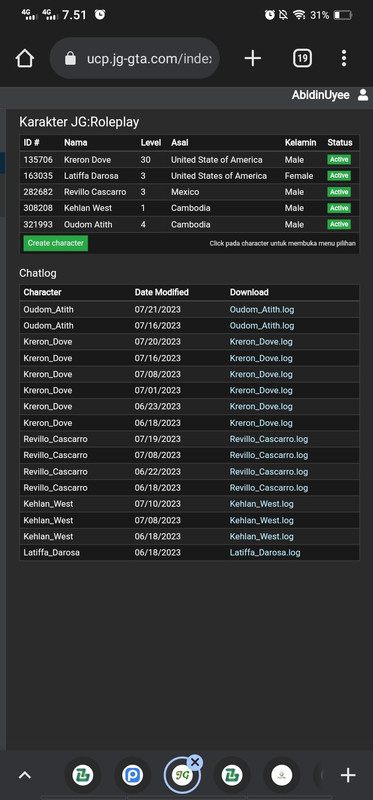The height and width of the screenshot is (800, 373).
Task: Tap the Wi-Fi status bar icon
Action: point(299,15)
